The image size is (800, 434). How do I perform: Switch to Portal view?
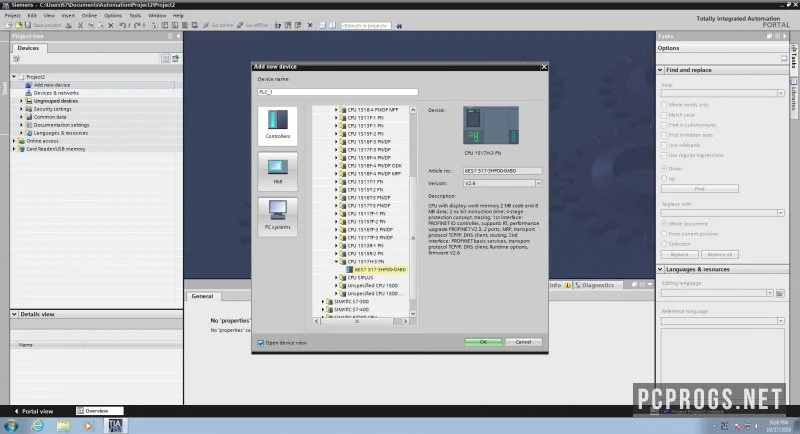click(x=34, y=411)
